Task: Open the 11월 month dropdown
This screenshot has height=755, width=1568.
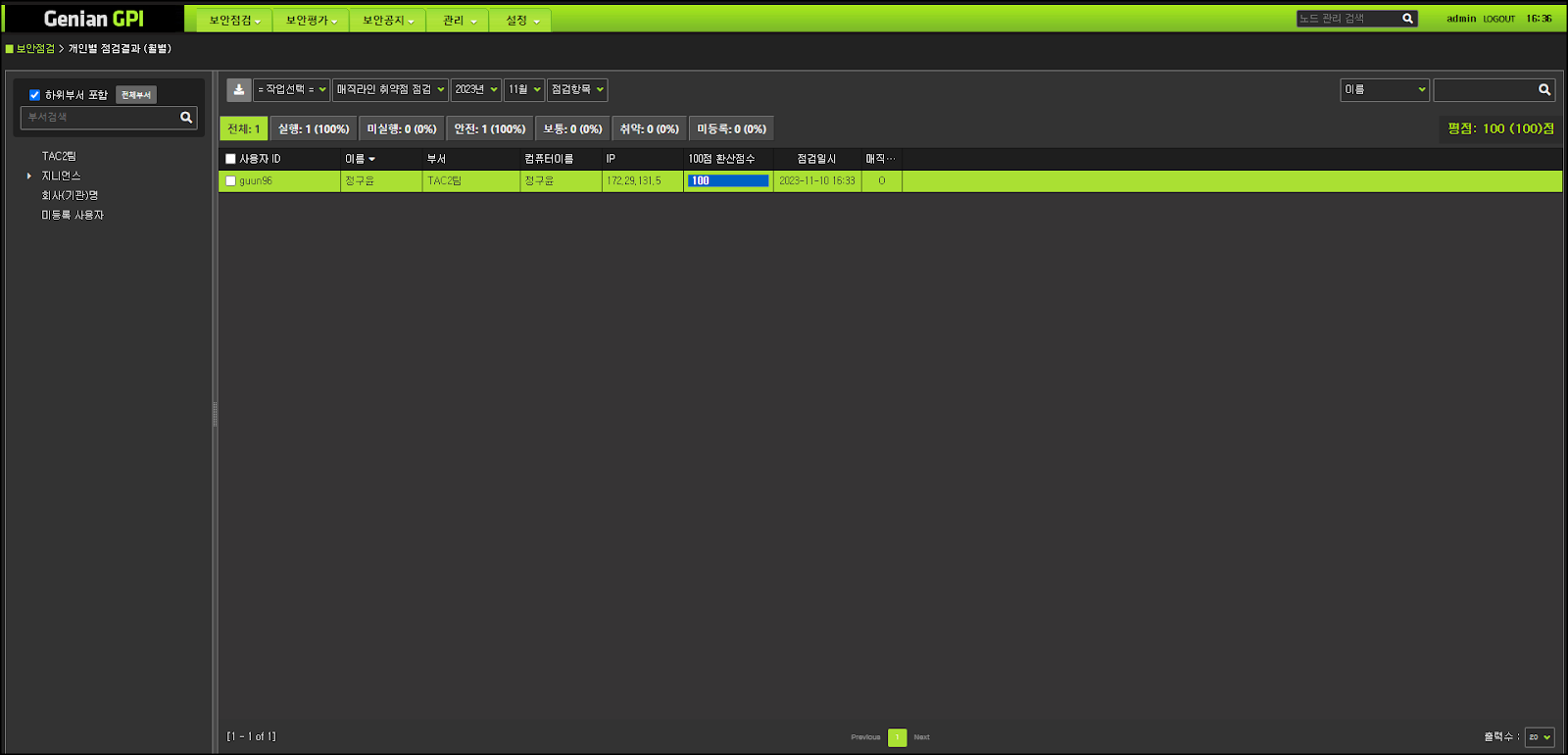Action: 523,90
